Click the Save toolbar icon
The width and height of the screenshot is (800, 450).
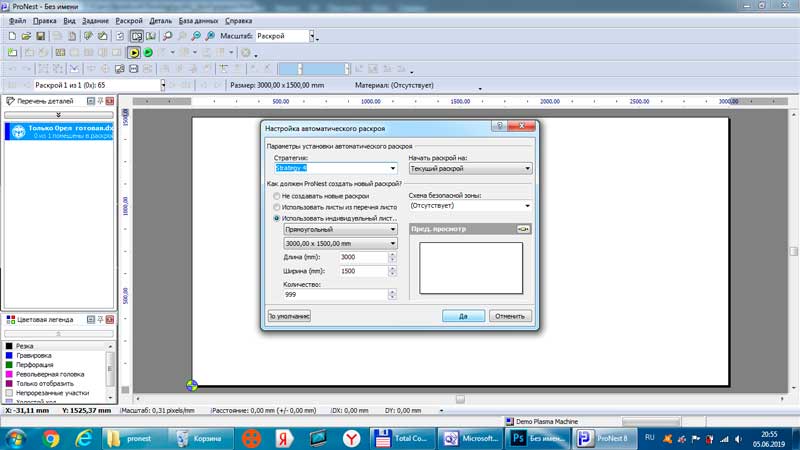[40, 36]
